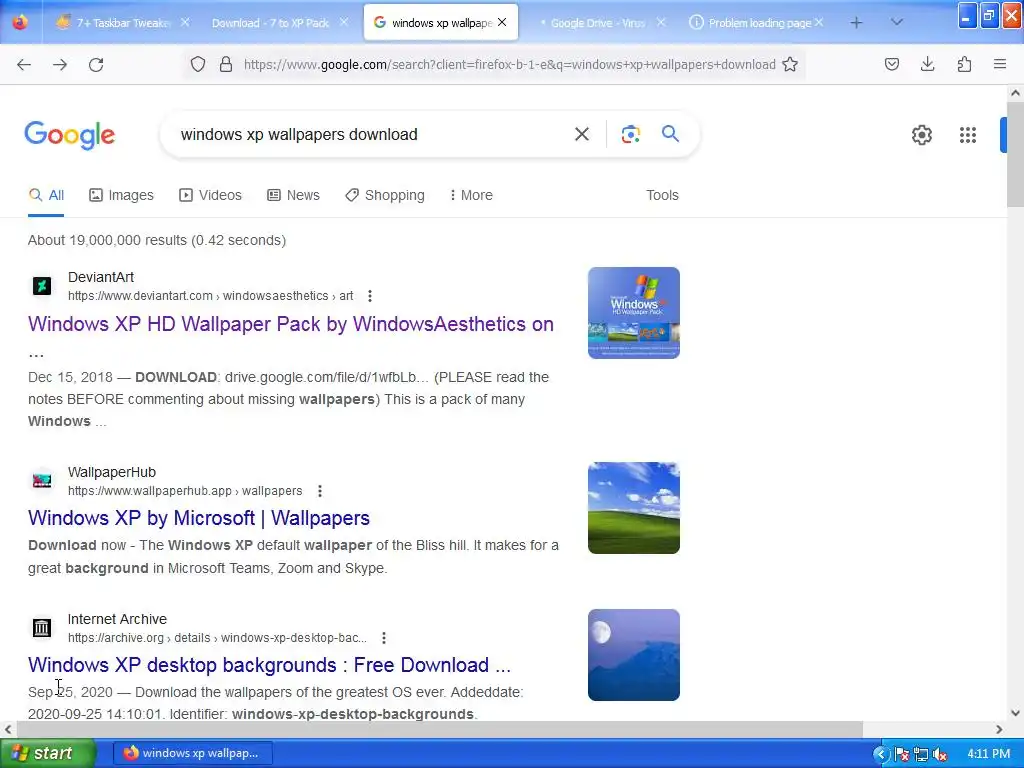Save page to Pocket
The image size is (1024, 768).
click(891, 64)
